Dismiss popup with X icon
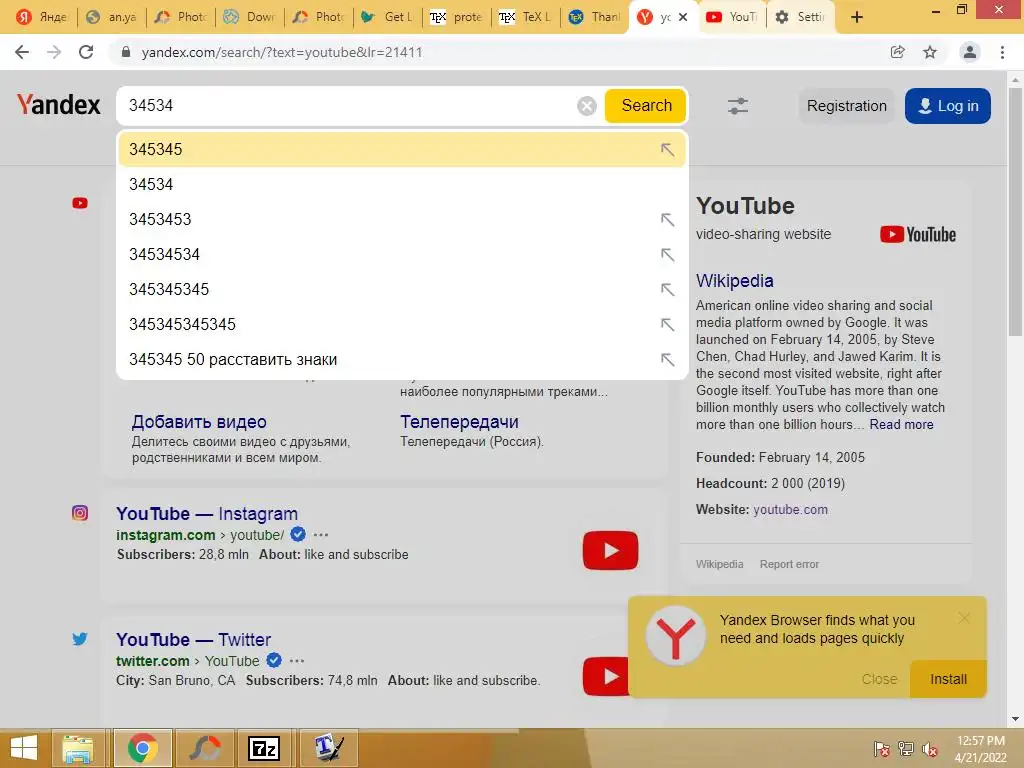The width and height of the screenshot is (1024, 768). click(964, 618)
